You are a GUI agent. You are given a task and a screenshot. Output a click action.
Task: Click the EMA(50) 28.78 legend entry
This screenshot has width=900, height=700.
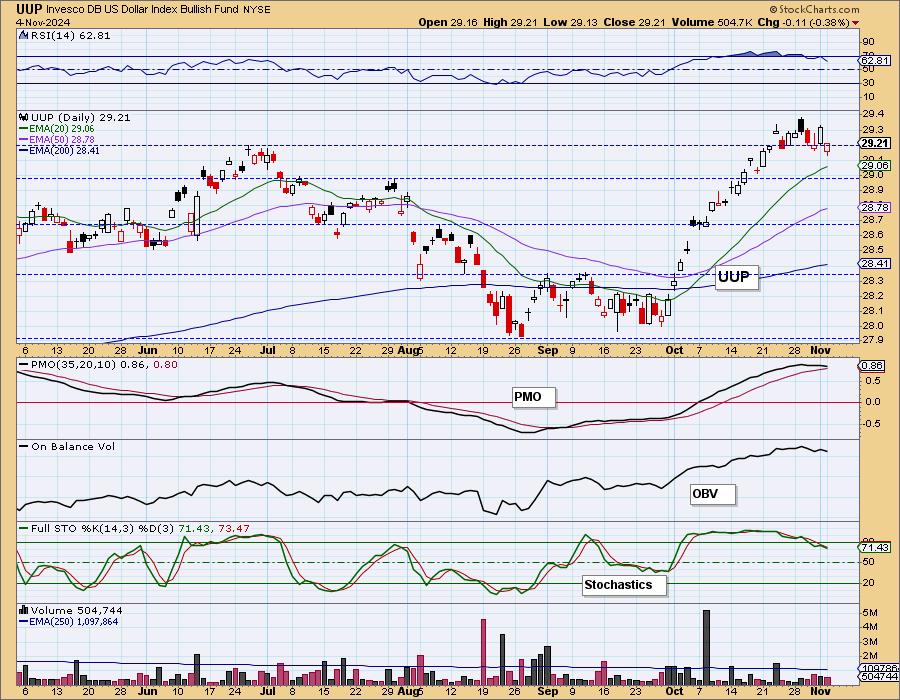point(61,139)
